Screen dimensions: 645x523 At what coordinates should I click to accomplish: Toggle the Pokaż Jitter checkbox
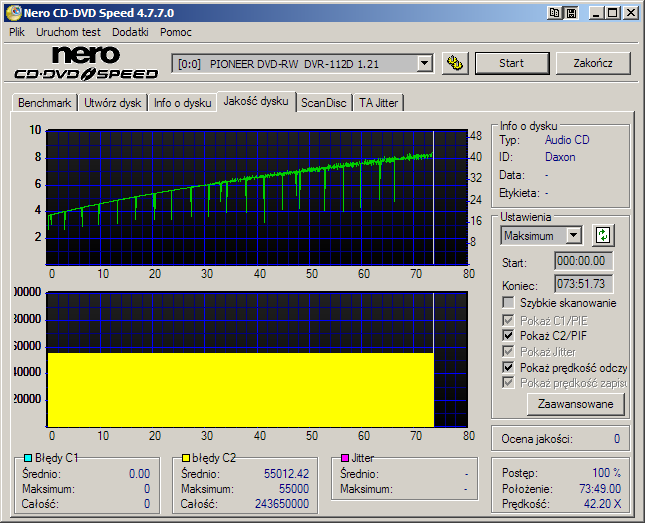[508, 351]
